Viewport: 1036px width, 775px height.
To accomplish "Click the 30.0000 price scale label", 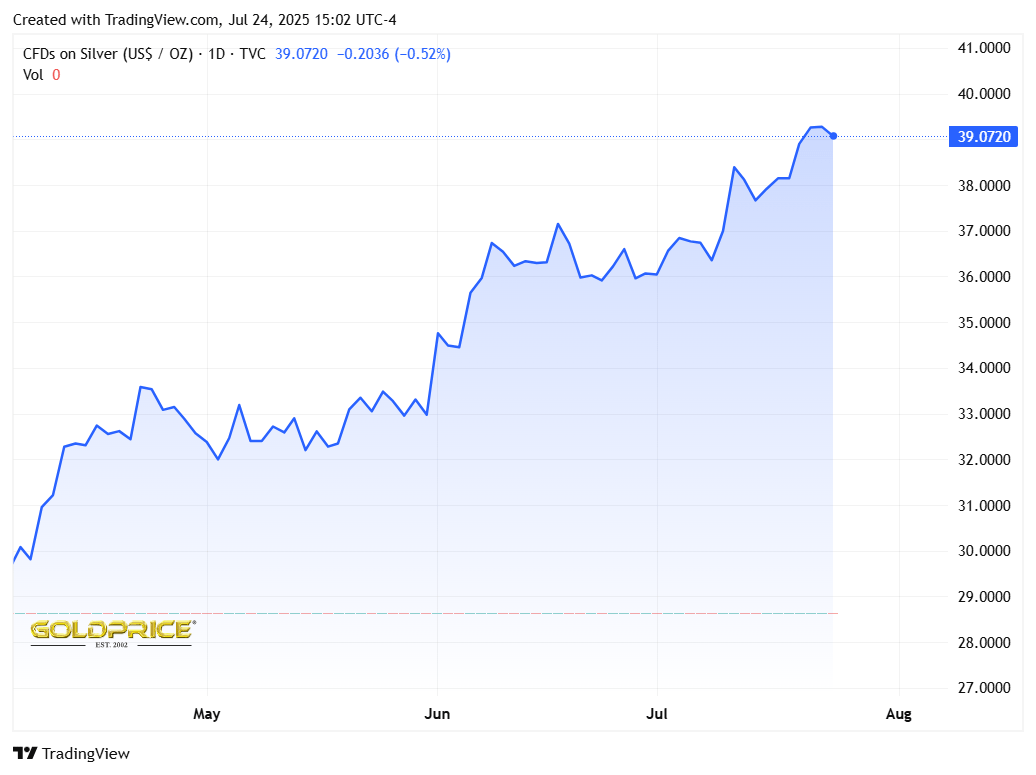I will coord(983,551).
